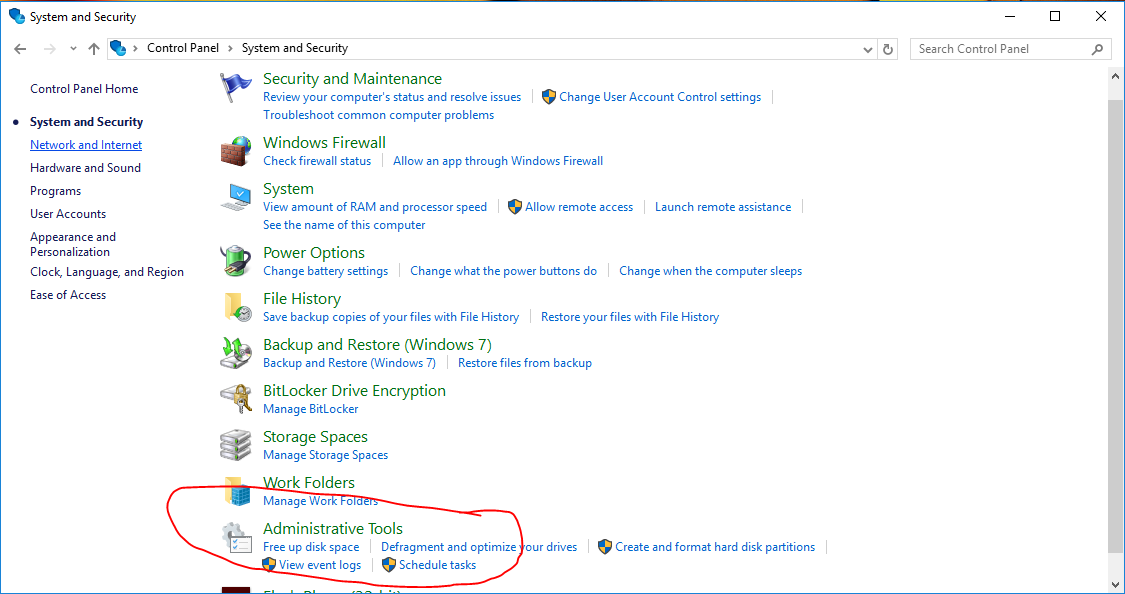The image size is (1125, 594).
Task: Click the Windows Firewall brick wall icon
Action: coord(236,151)
